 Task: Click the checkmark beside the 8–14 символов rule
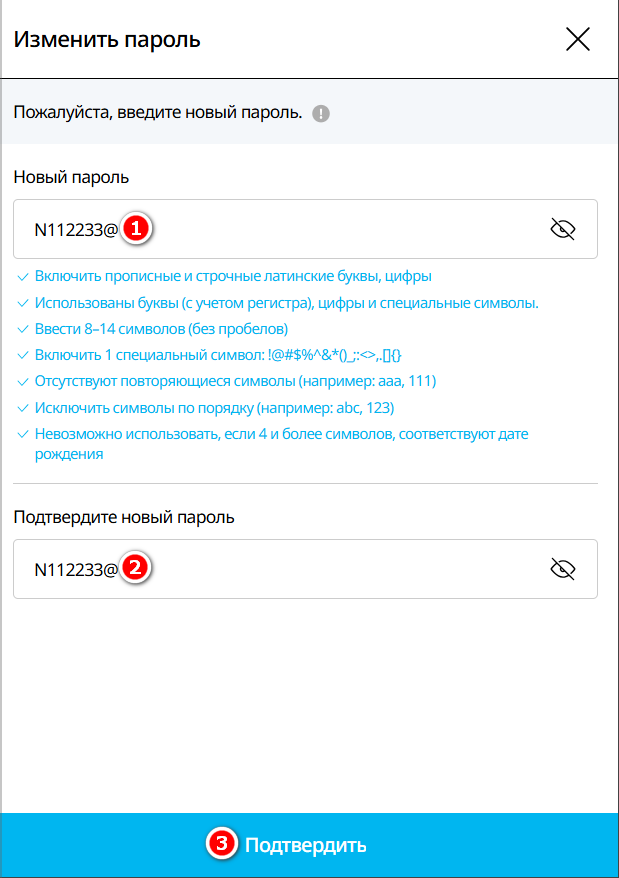[x=23, y=329]
